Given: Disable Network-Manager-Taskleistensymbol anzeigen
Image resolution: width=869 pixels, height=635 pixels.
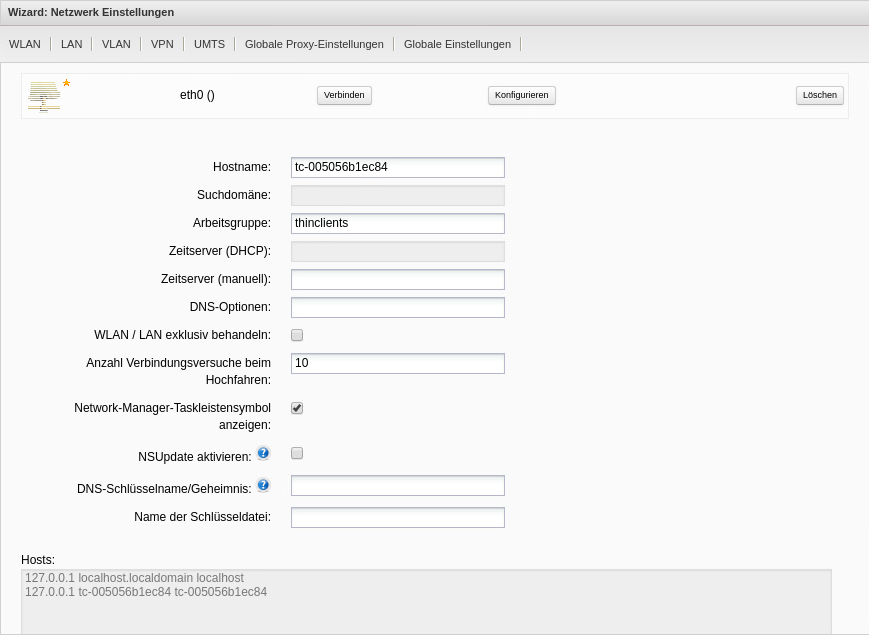Looking at the screenshot, I should [296, 408].
